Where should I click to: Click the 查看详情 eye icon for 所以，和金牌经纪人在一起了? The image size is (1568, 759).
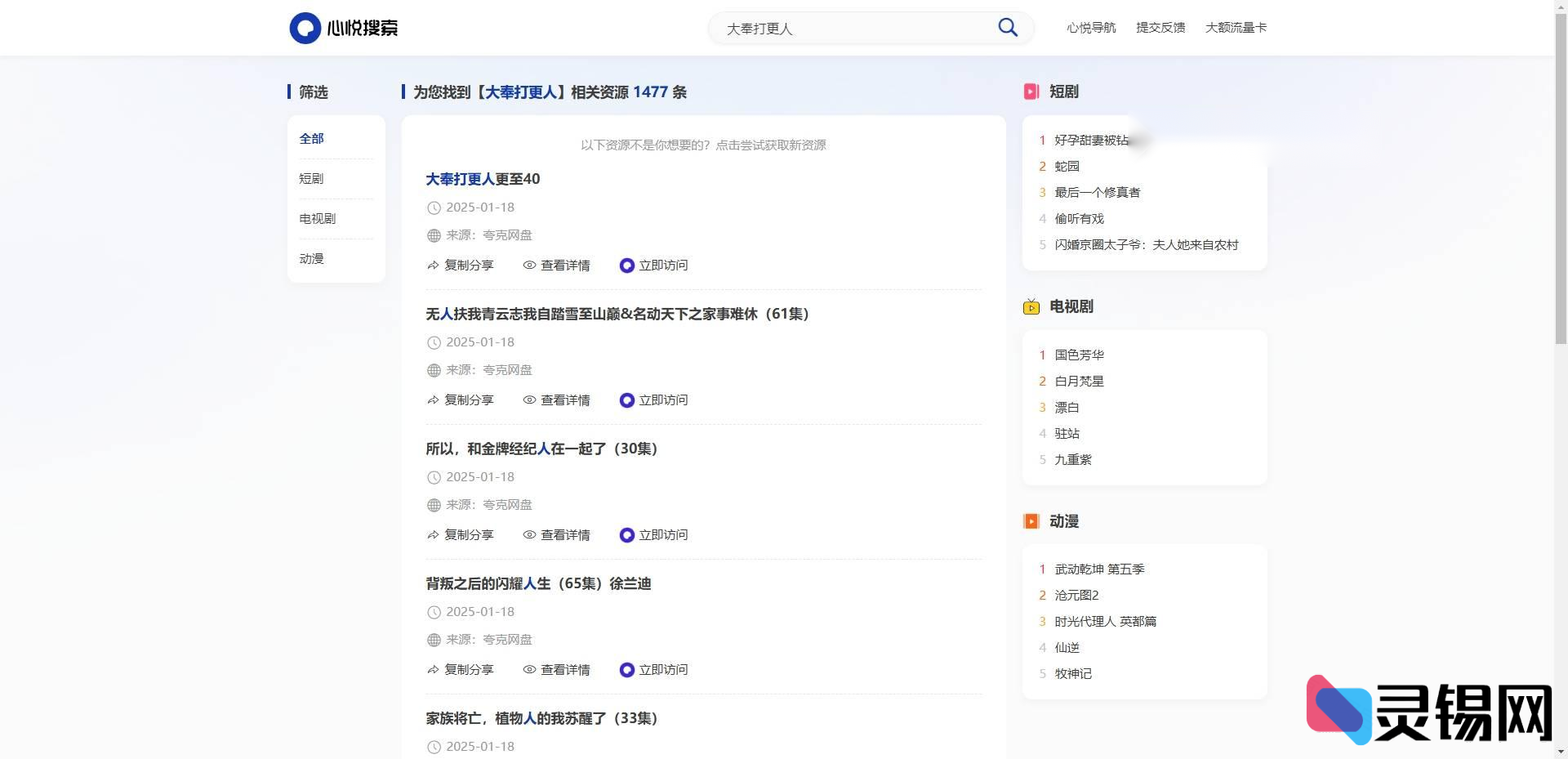click(528, 534)
